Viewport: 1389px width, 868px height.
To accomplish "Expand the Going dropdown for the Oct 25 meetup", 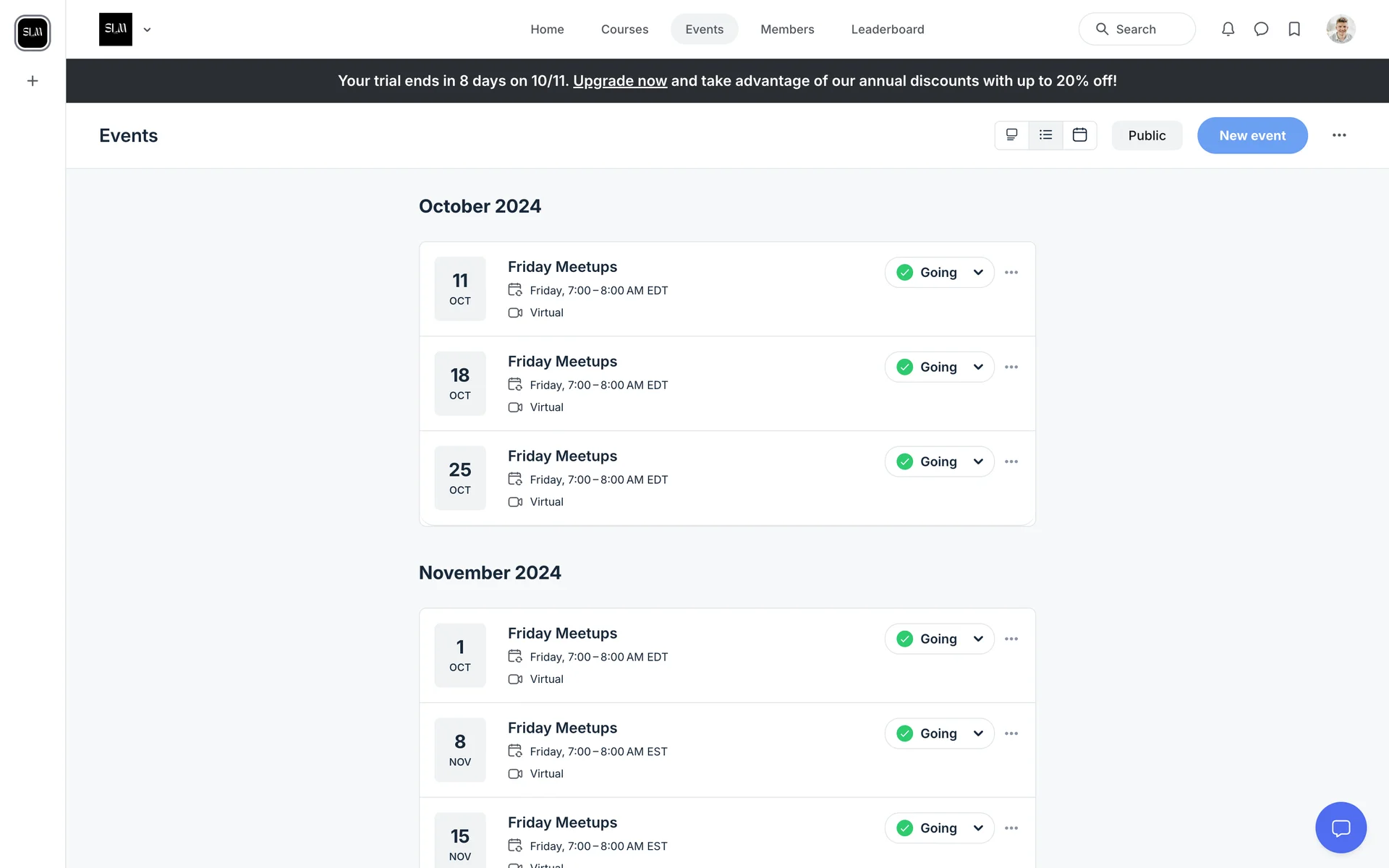I will coord(978,462).
